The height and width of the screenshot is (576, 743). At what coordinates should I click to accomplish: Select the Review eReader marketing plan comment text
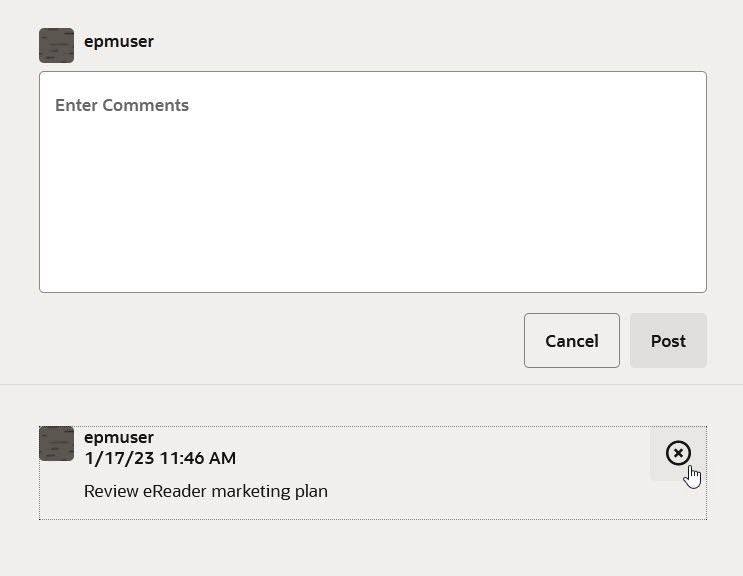click(205, 491)
